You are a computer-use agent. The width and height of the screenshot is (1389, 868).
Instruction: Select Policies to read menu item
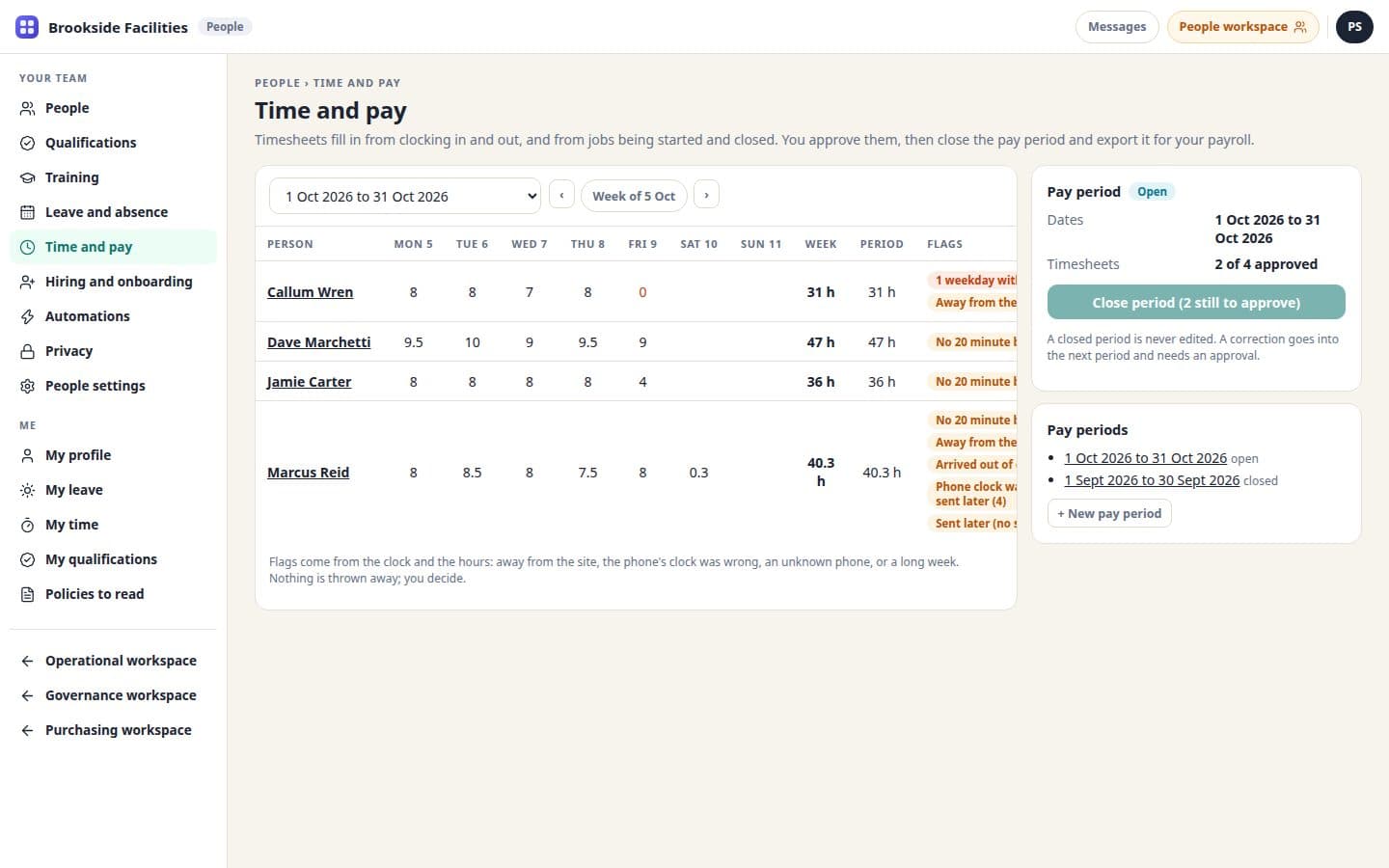[x=113, y=594]
